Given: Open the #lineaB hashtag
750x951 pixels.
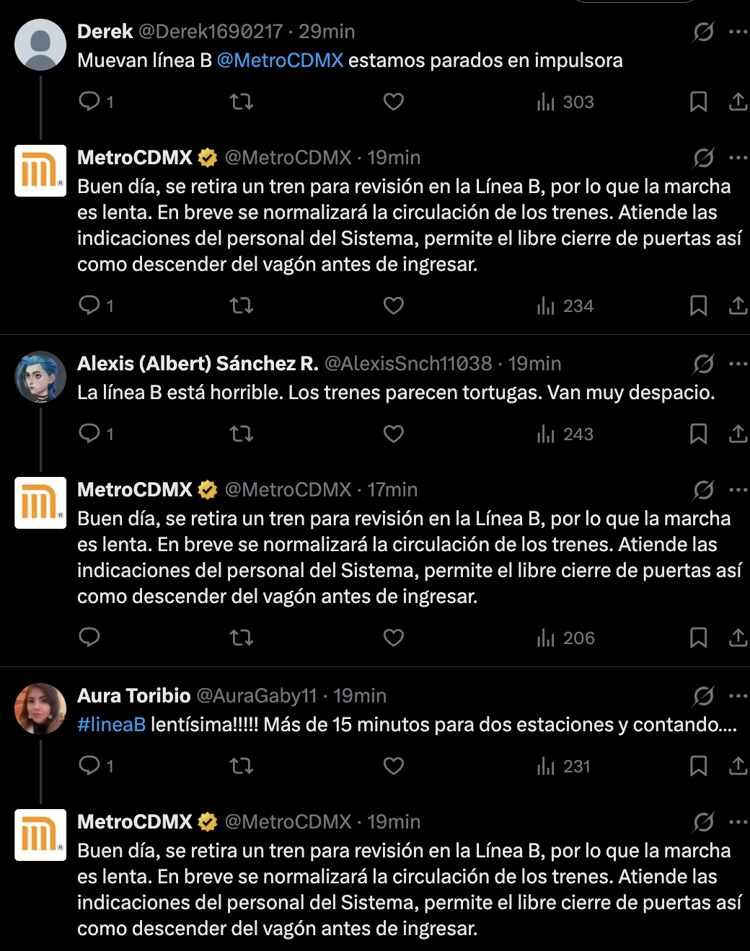Looking at the screenshot, I should [x=111, y=724].
